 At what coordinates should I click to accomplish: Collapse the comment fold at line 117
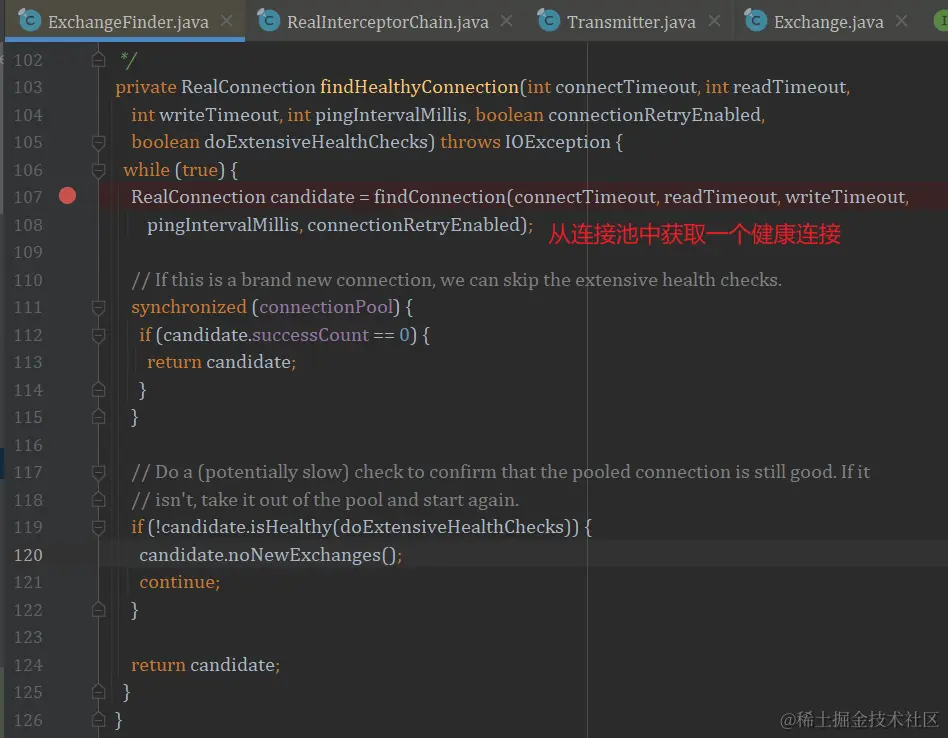tap(98, 472)
